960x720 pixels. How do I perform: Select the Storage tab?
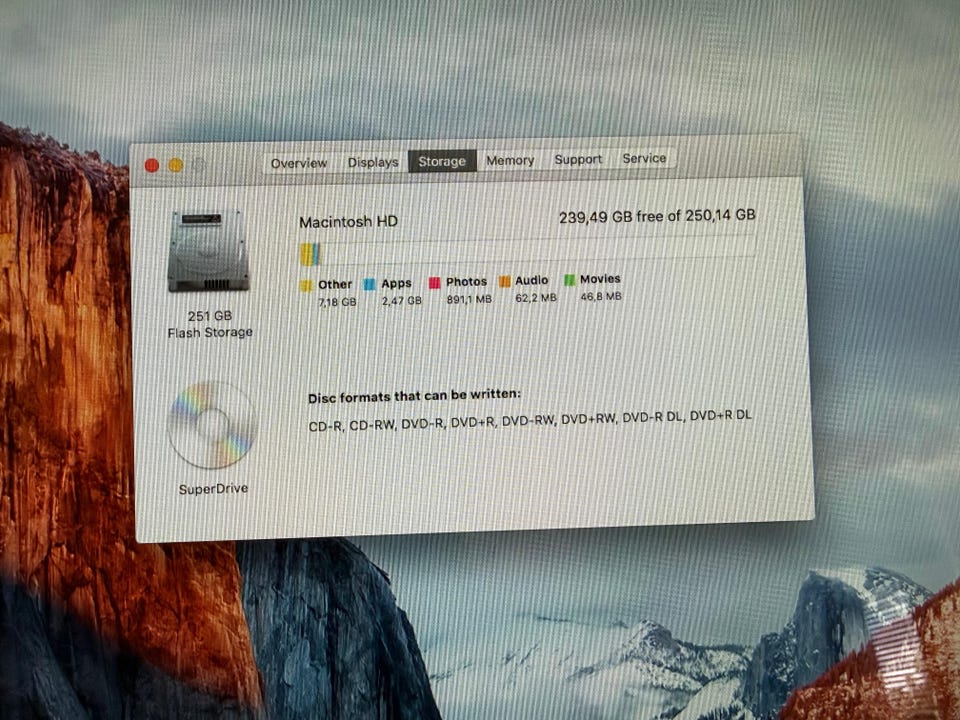[x=442, y=161]
